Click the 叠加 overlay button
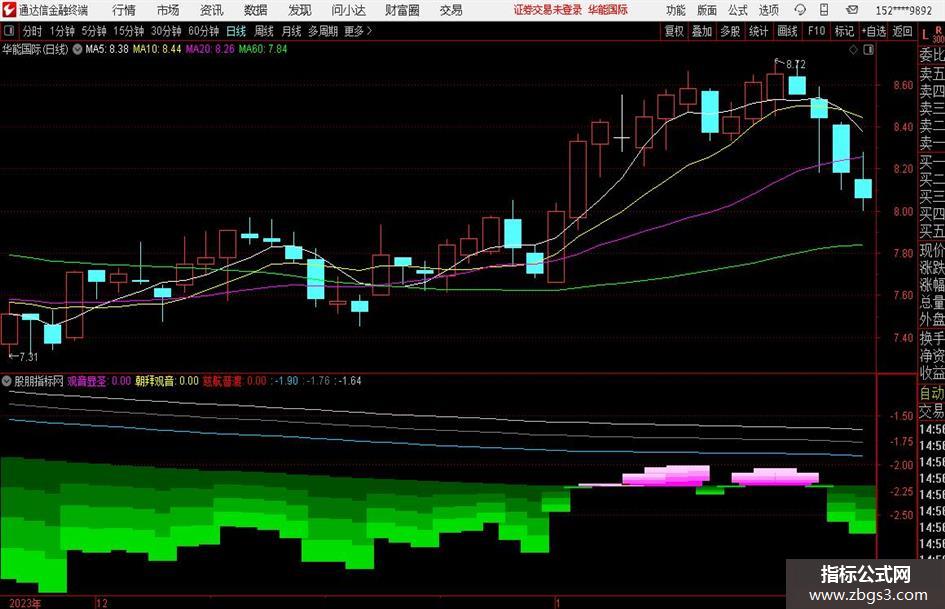This screenshot has width=945, height=609. 702,31
